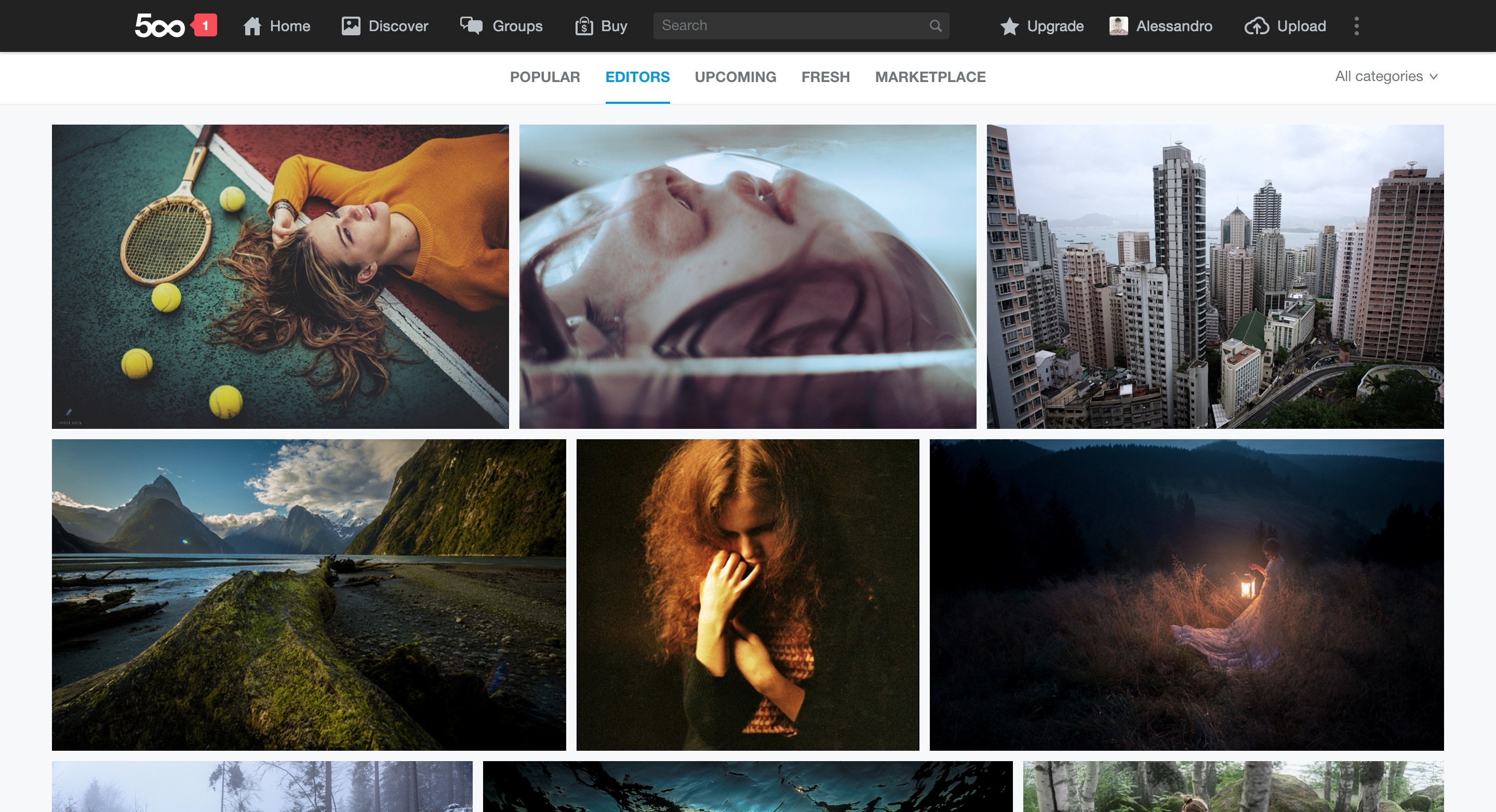Switch to the Popular tab
This screenshot has width=1496, height=812.
[x=545, y=77]
